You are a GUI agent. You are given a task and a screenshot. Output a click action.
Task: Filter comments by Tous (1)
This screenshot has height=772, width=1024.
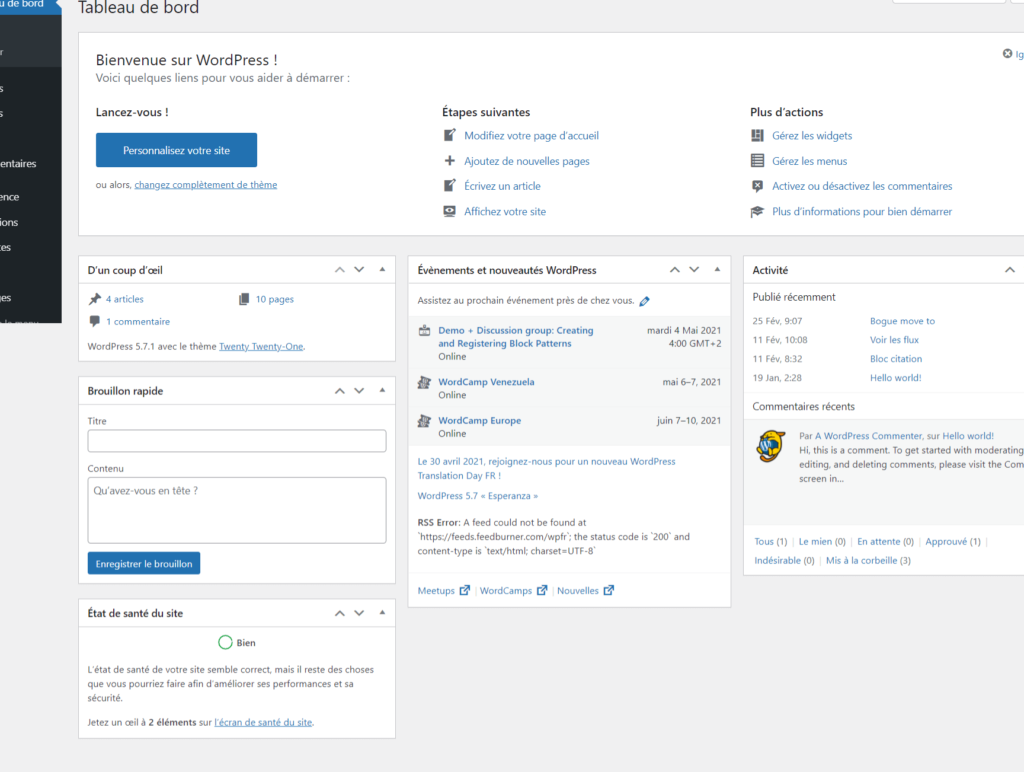click(x=771, y=541)
